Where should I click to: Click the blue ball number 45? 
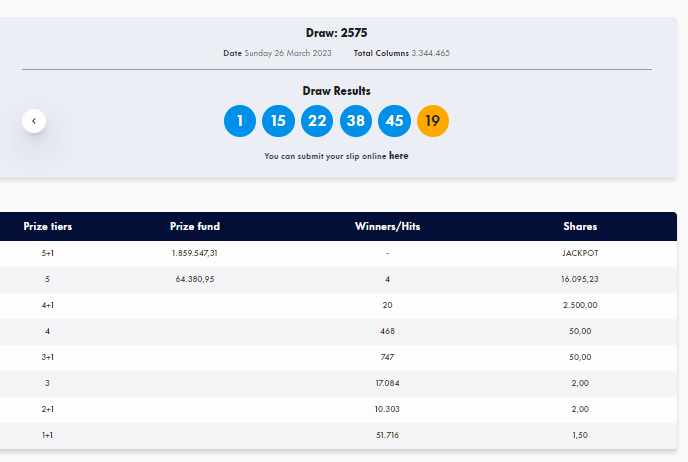(394, 121)
